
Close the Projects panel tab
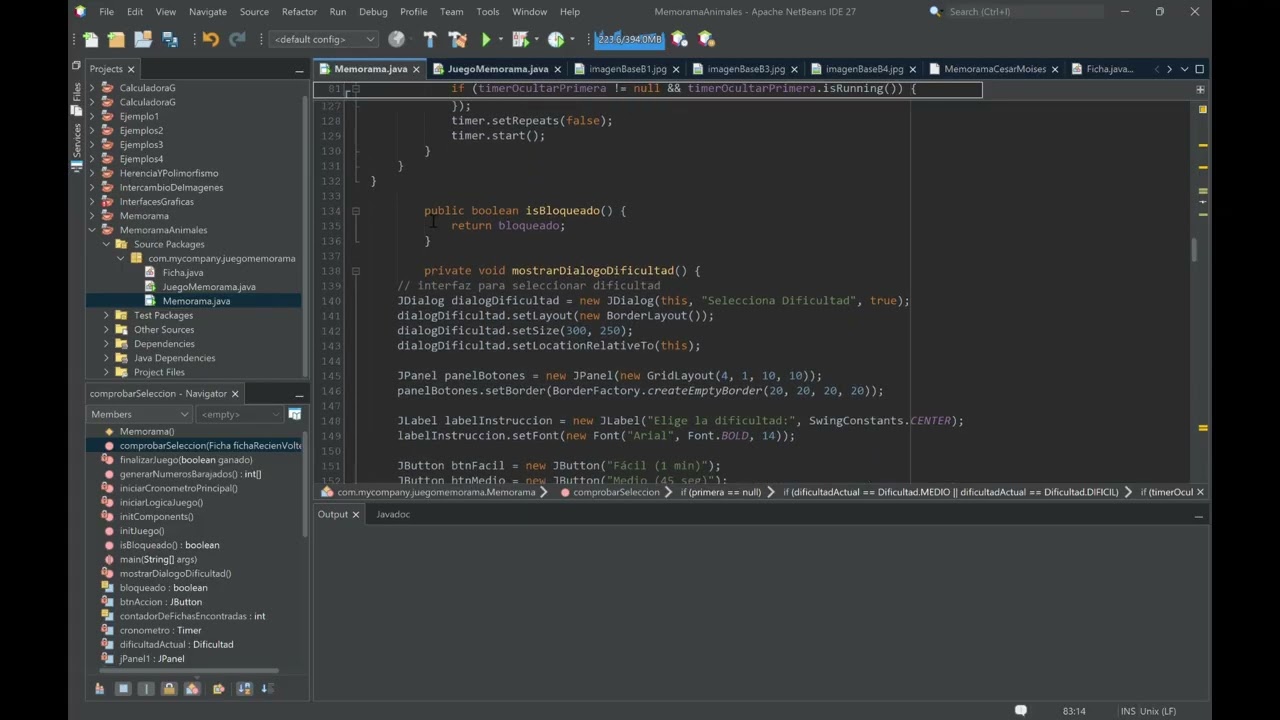point(131,69)
